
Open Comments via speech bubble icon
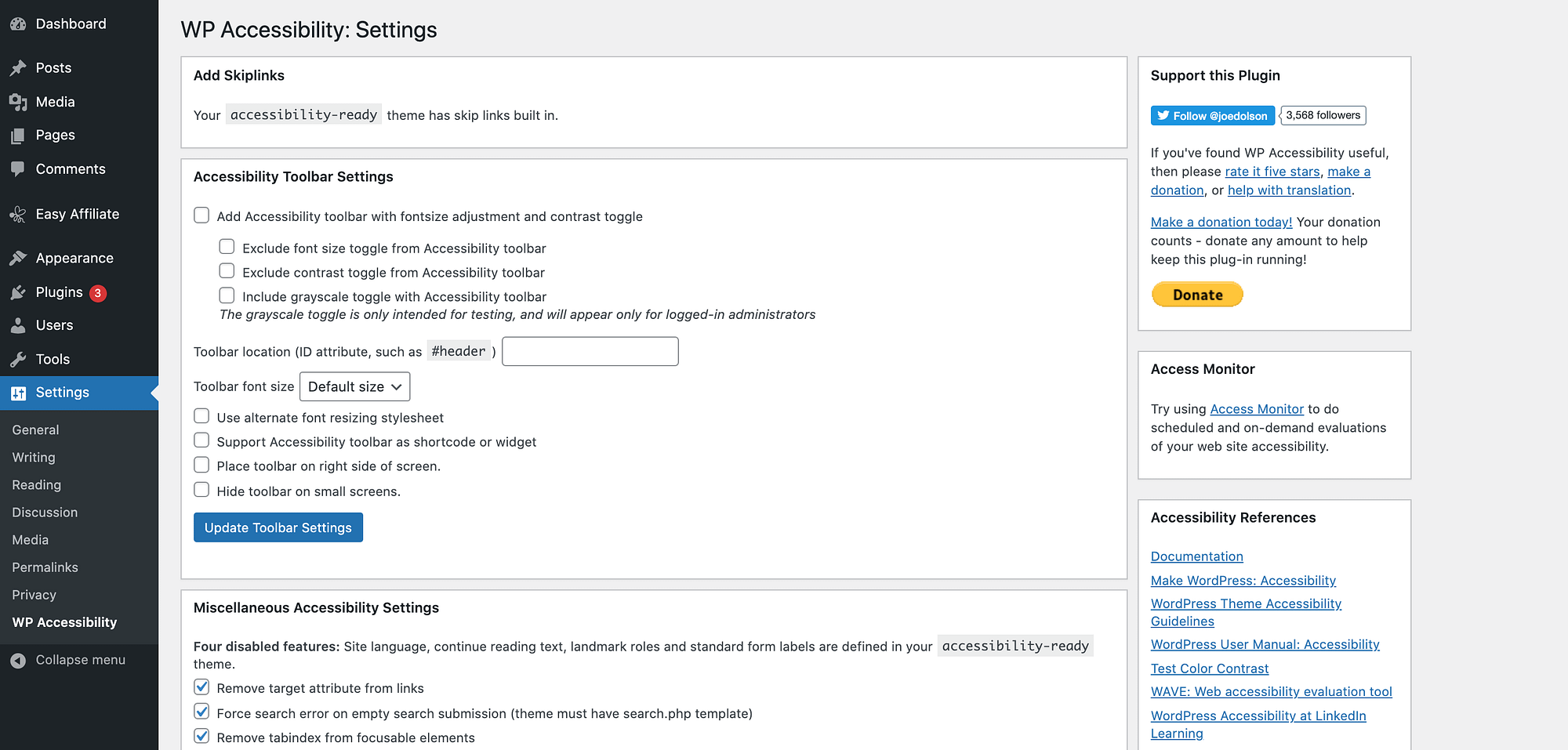(19, 168)
